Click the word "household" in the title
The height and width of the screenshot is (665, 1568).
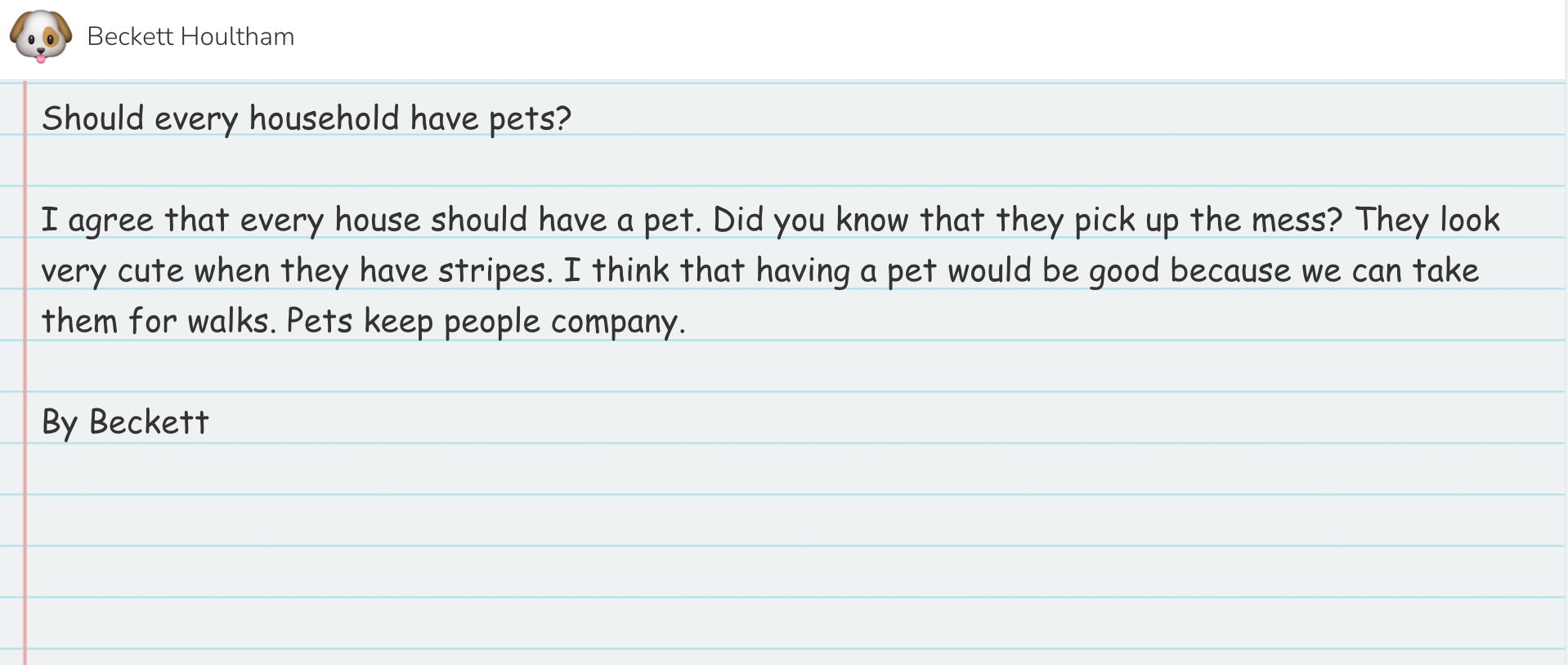[324, 118]
